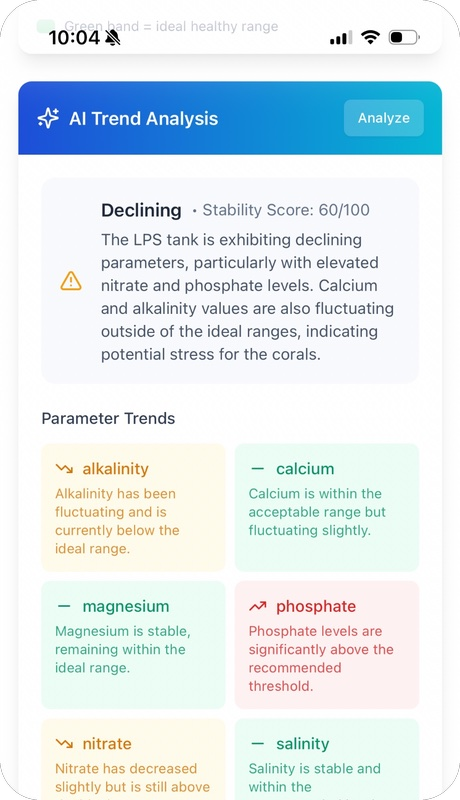Click the Stability Score 60/100 text

click(286, 210)
